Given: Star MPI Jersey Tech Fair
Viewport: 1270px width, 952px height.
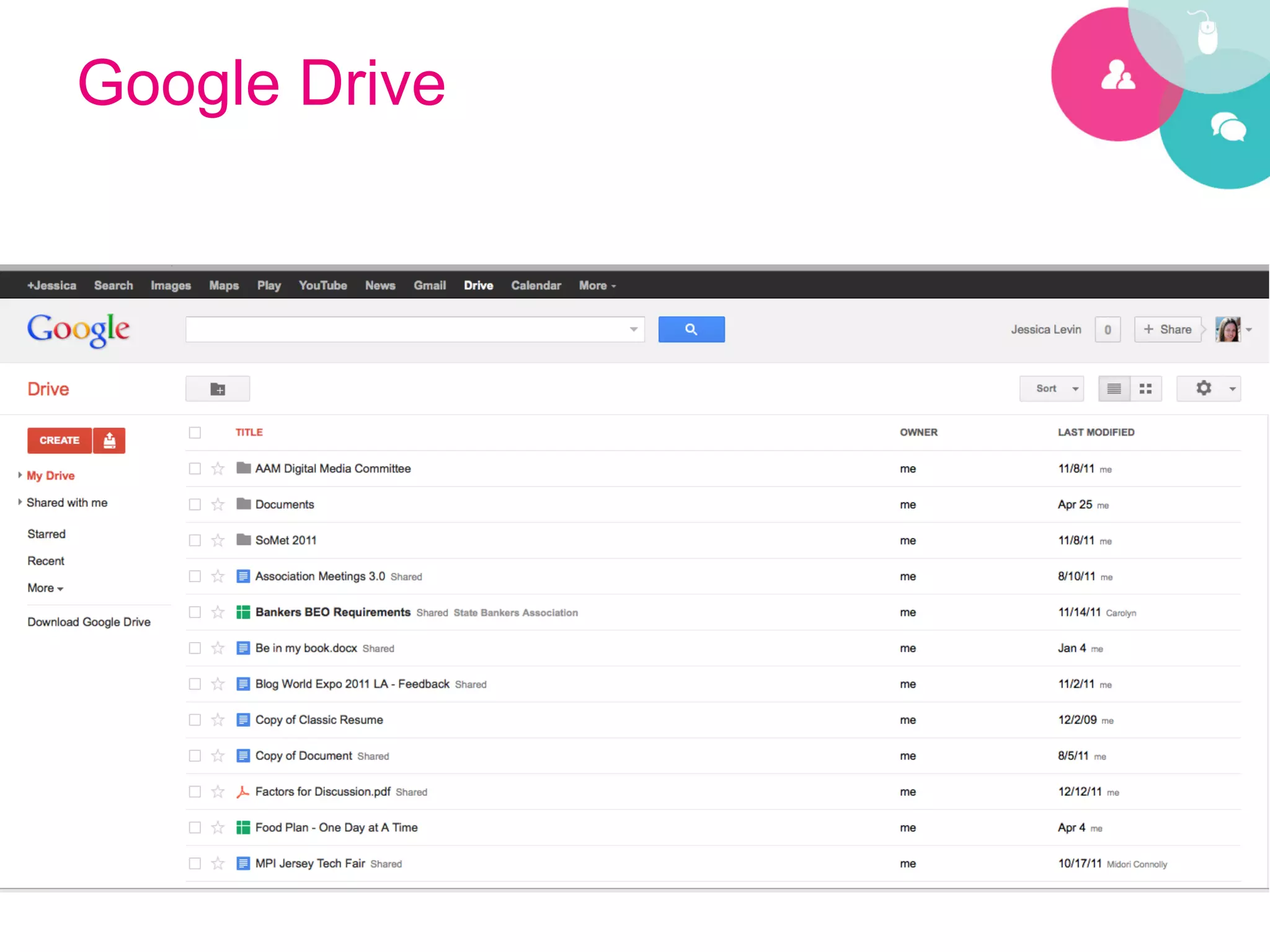Looking at the screenshot, I should (x=218, y=863).
